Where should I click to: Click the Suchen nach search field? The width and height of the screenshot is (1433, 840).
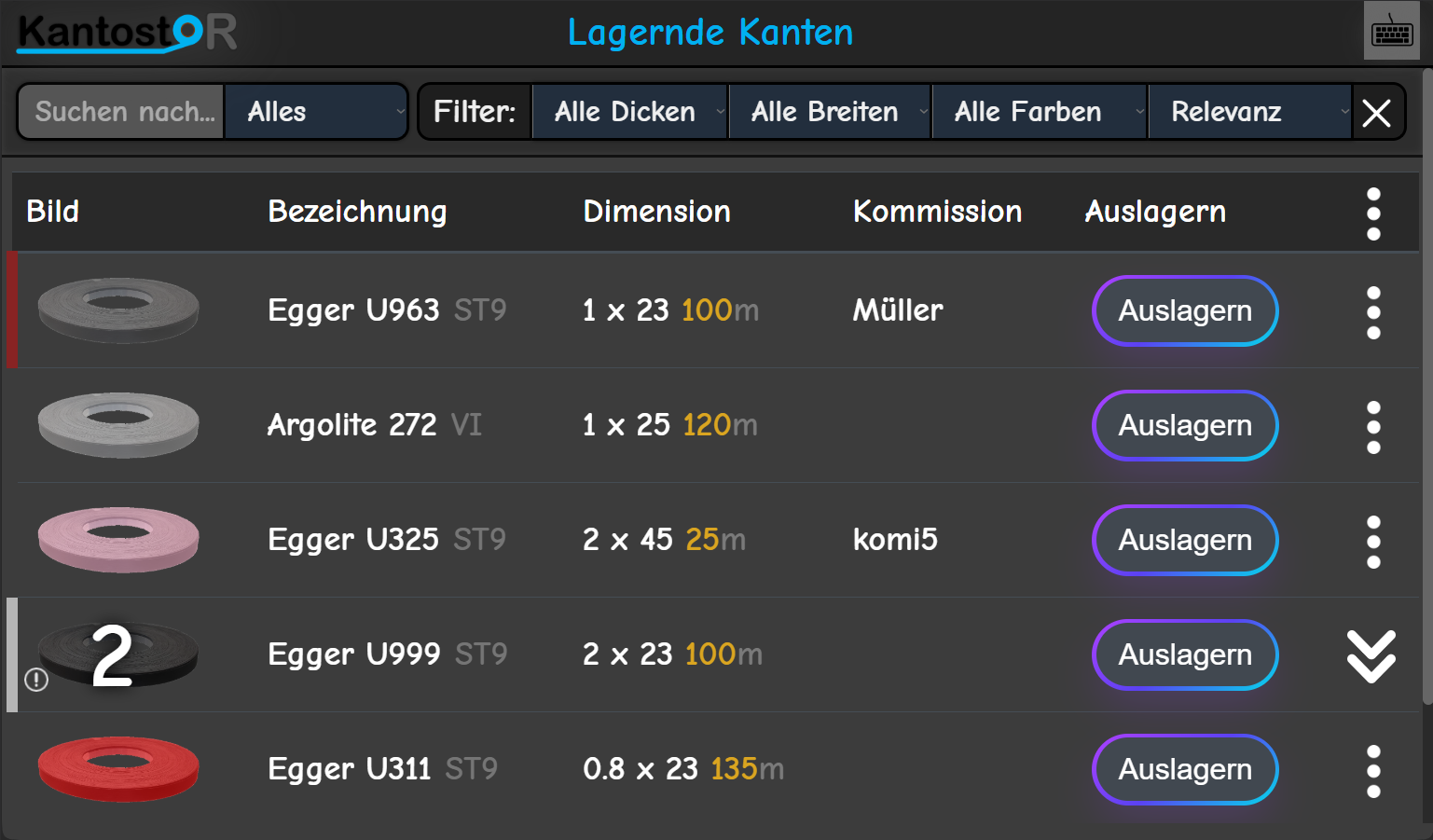[121, 111]
